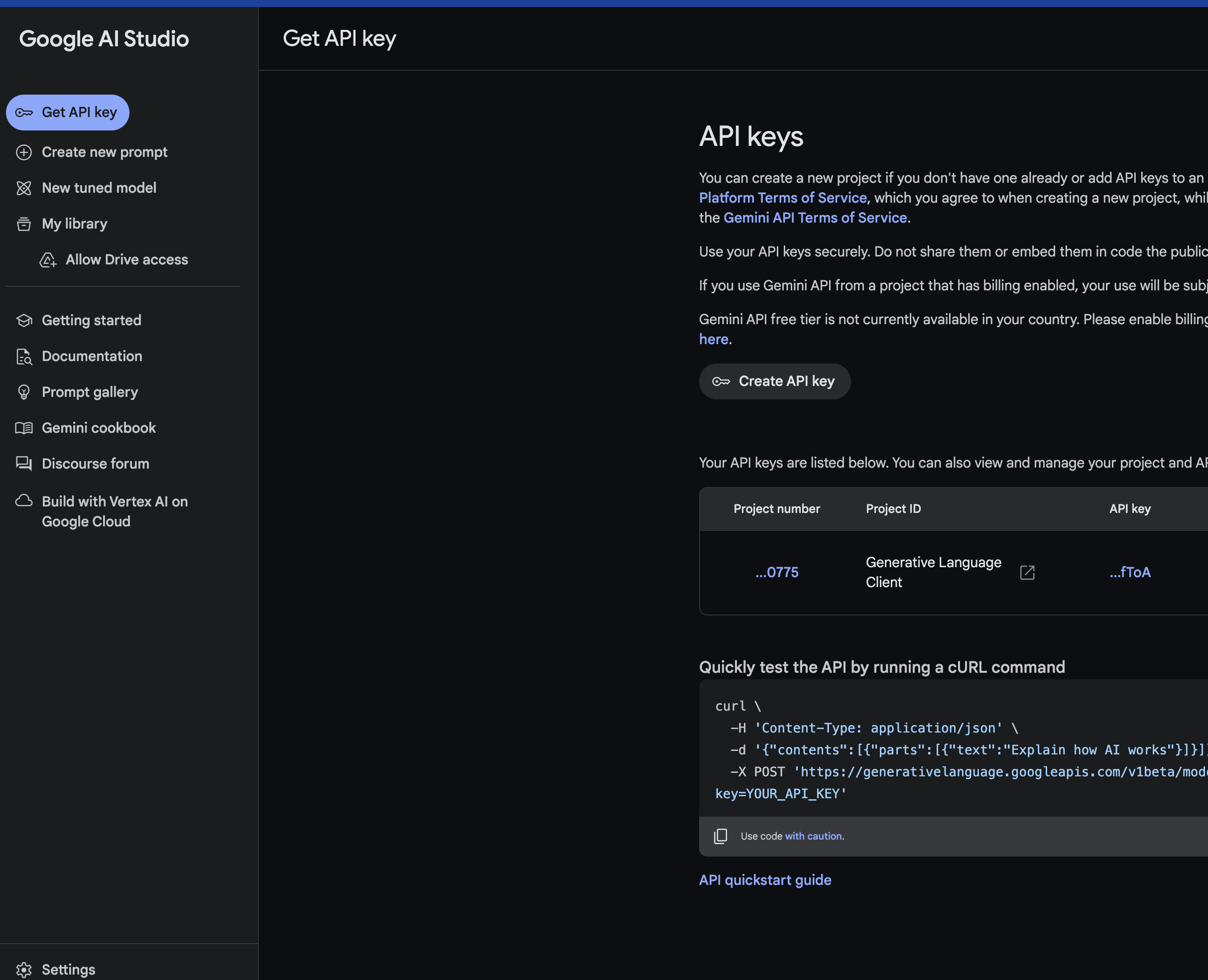Go to My library

(x=75, y=224)
